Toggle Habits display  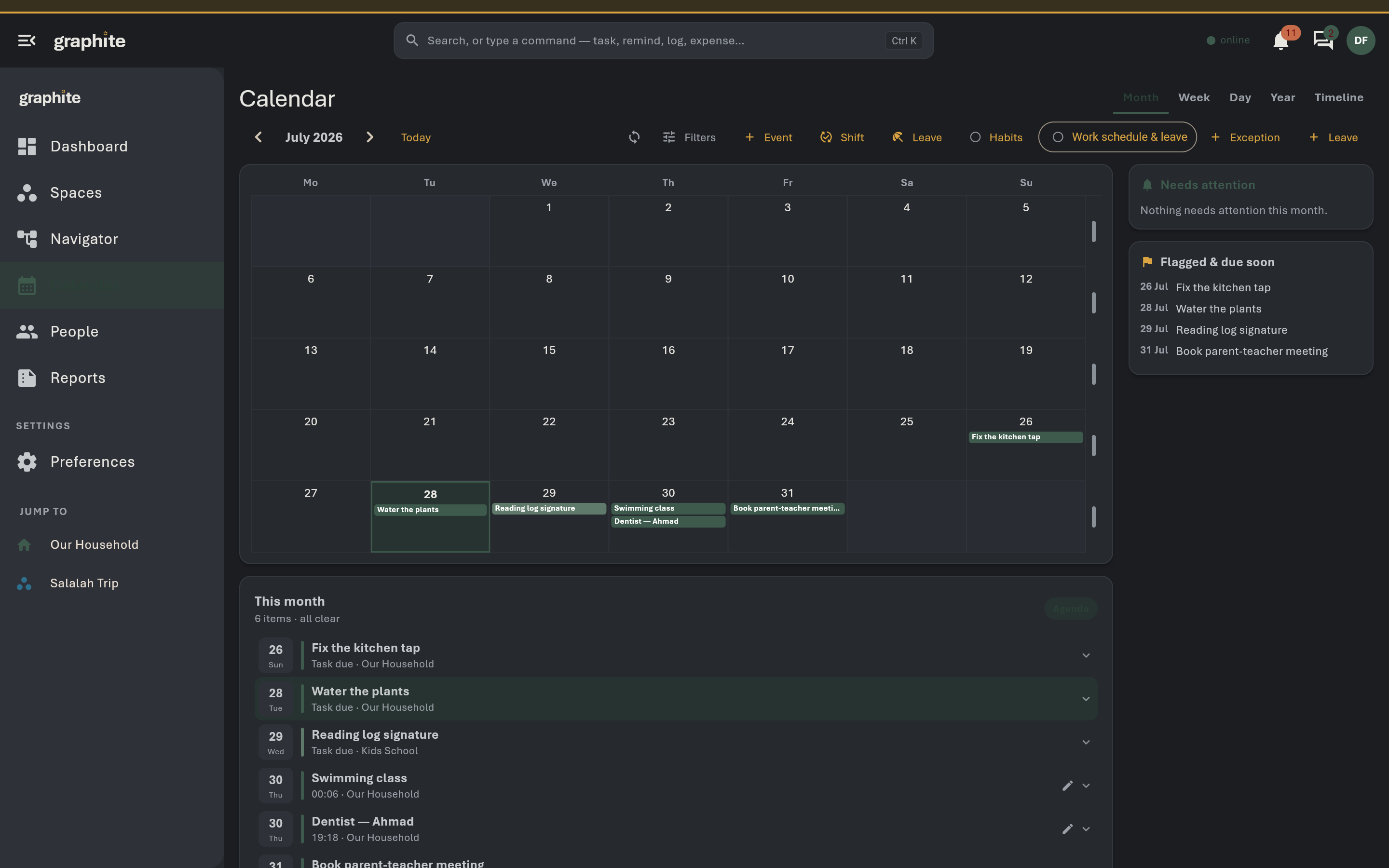pos(996,137)
